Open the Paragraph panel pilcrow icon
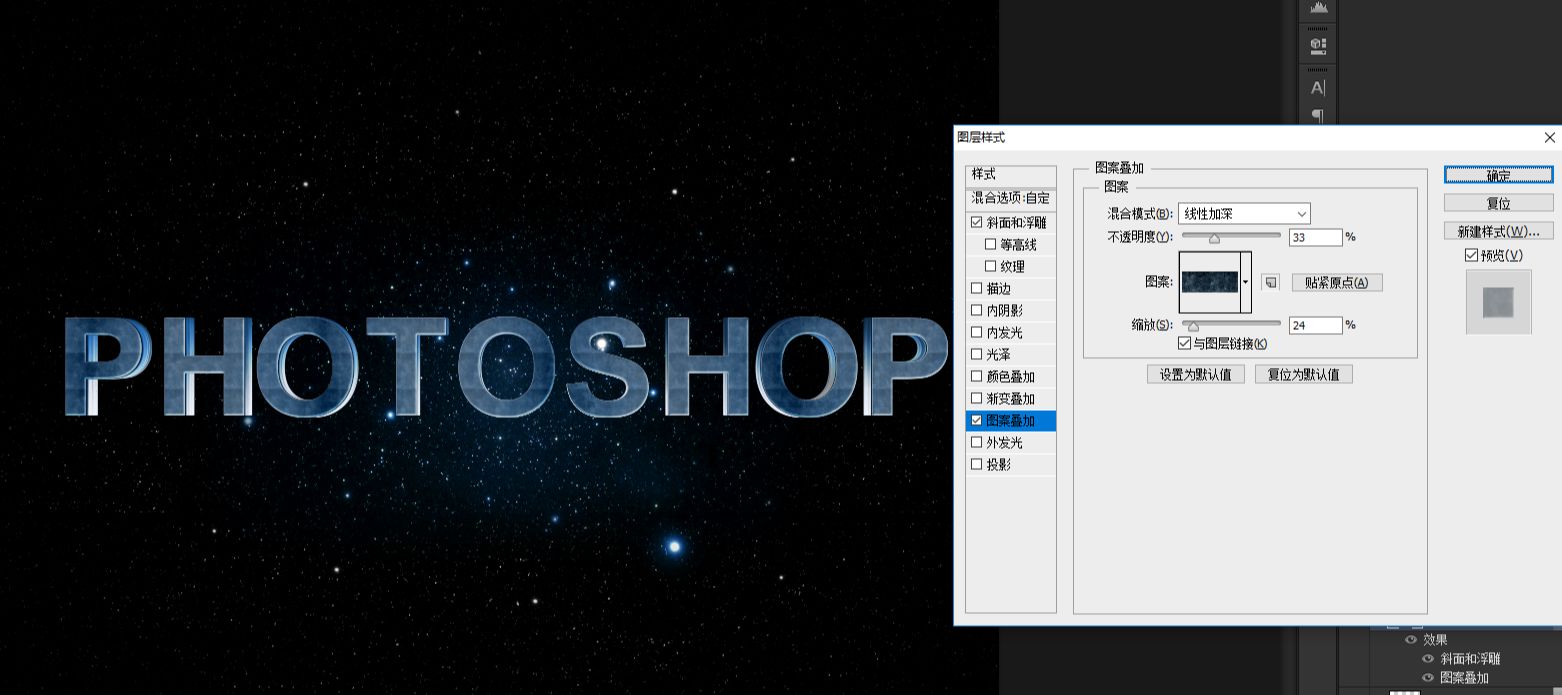Viewport: 1562px width, 695px height. click(1318, 116)
